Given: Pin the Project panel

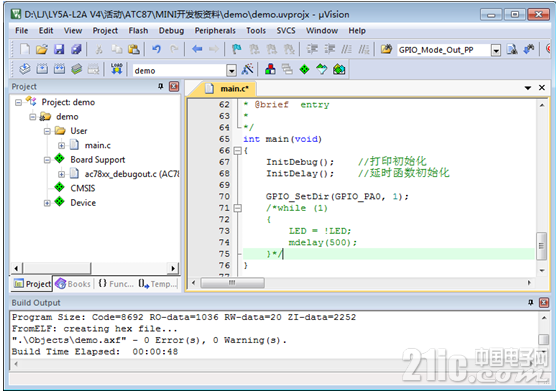Looking at the screenshot, I should 161,86.
